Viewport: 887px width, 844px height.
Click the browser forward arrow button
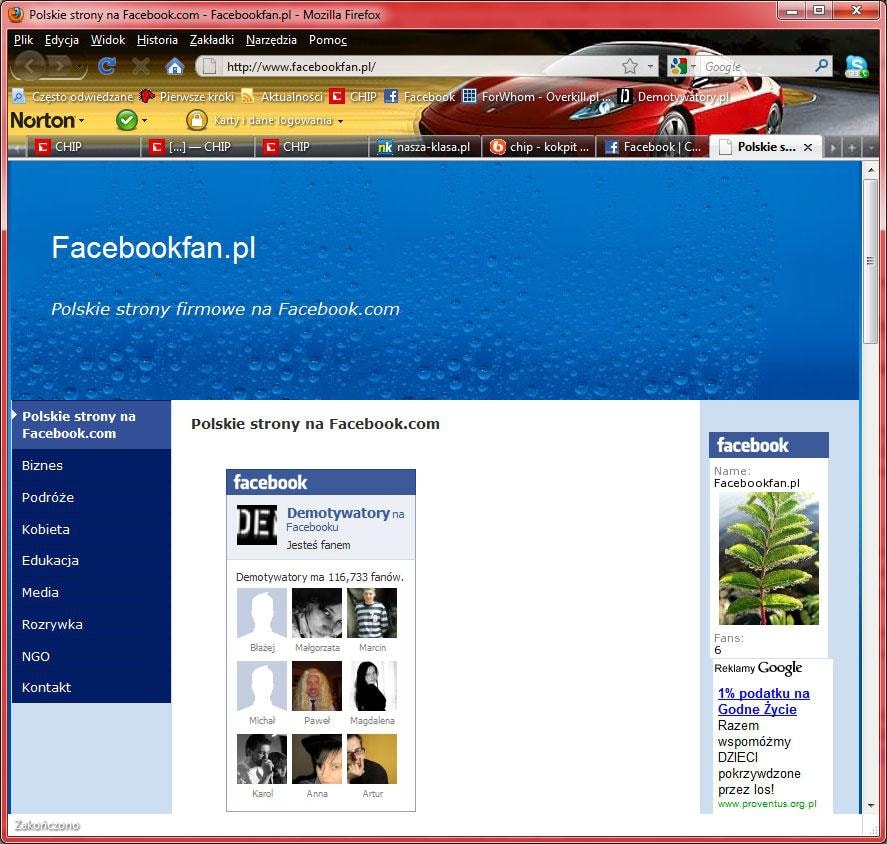click(x=61, y=67)
